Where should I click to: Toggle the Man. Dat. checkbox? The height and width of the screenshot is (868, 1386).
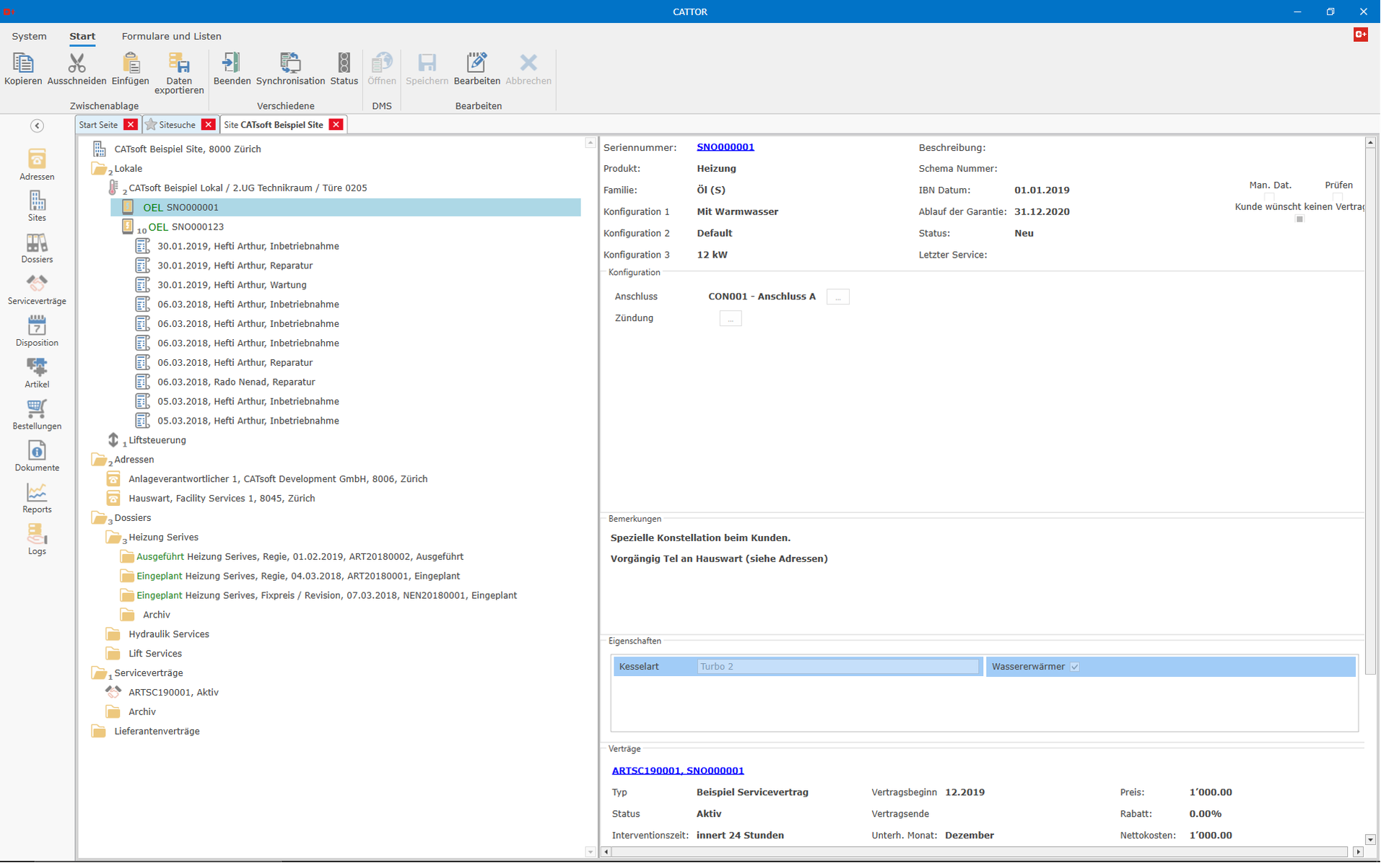(x=1270, y=197)
